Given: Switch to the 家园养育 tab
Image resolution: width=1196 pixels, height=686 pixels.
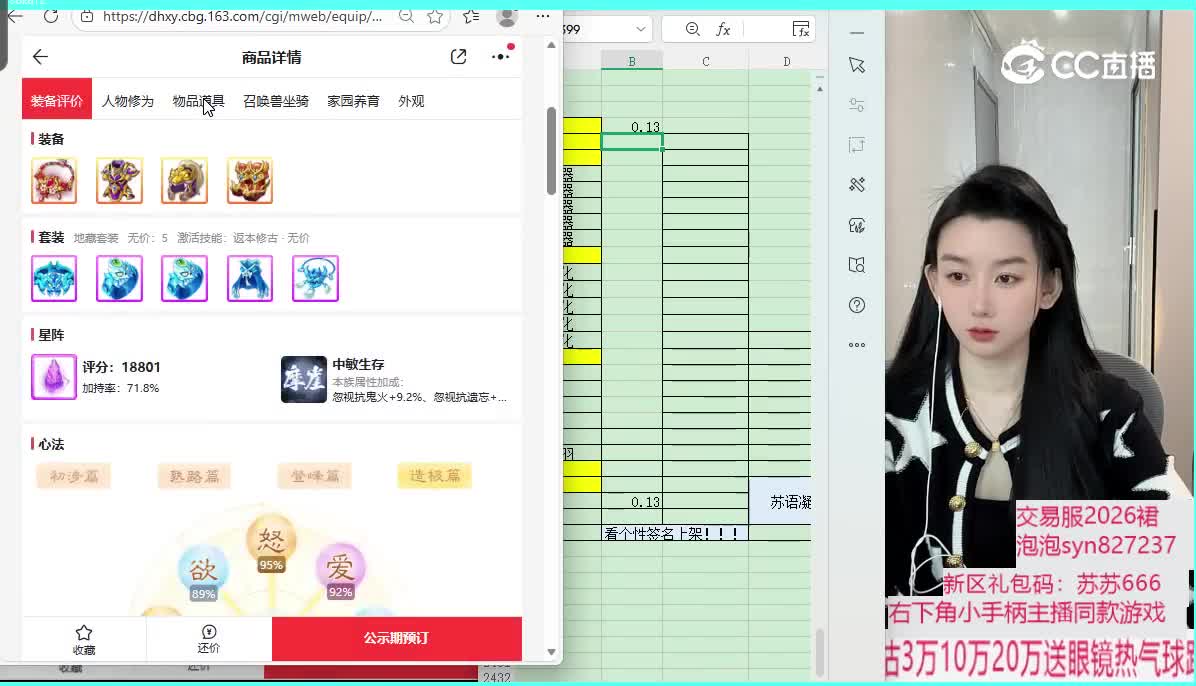Looking at the screenshot, I should 353,101.
